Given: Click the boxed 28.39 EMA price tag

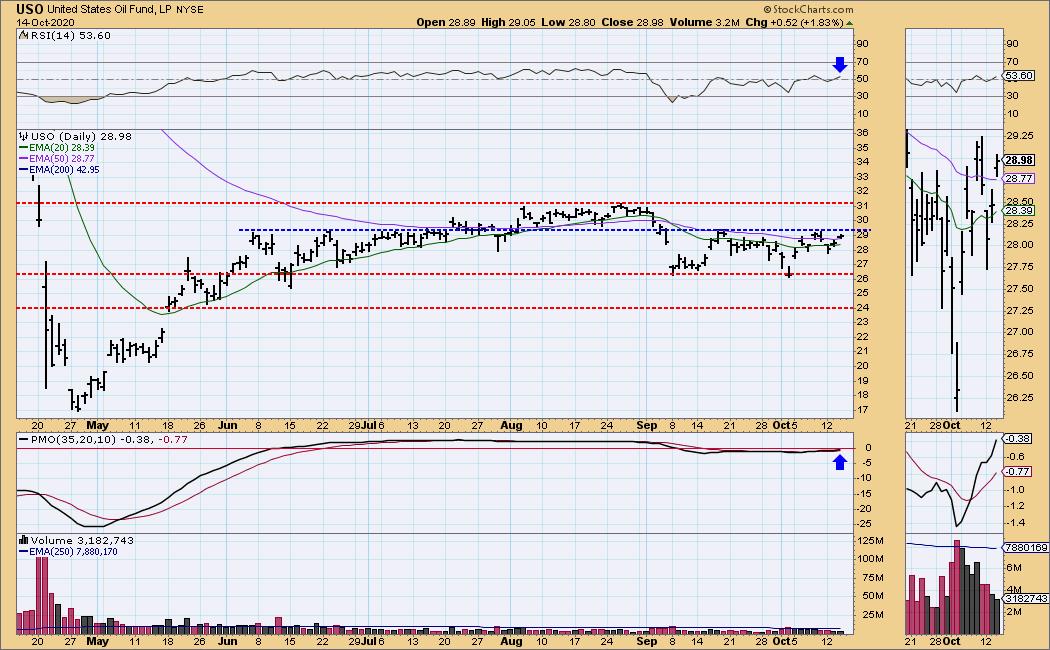Looking at the screenshot, I should coord(1019,210).
